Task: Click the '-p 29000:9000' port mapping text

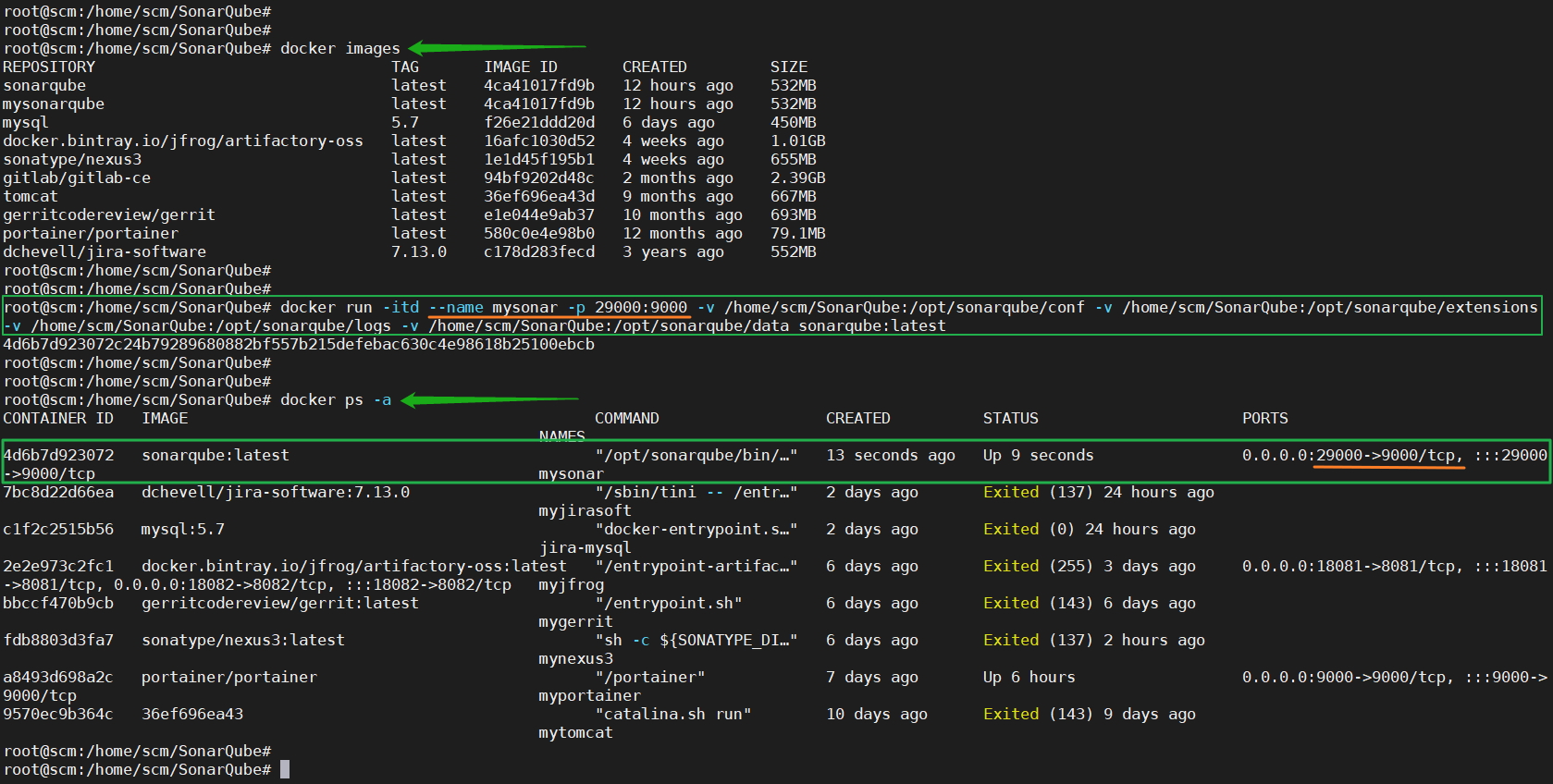Action: point(627,307)
